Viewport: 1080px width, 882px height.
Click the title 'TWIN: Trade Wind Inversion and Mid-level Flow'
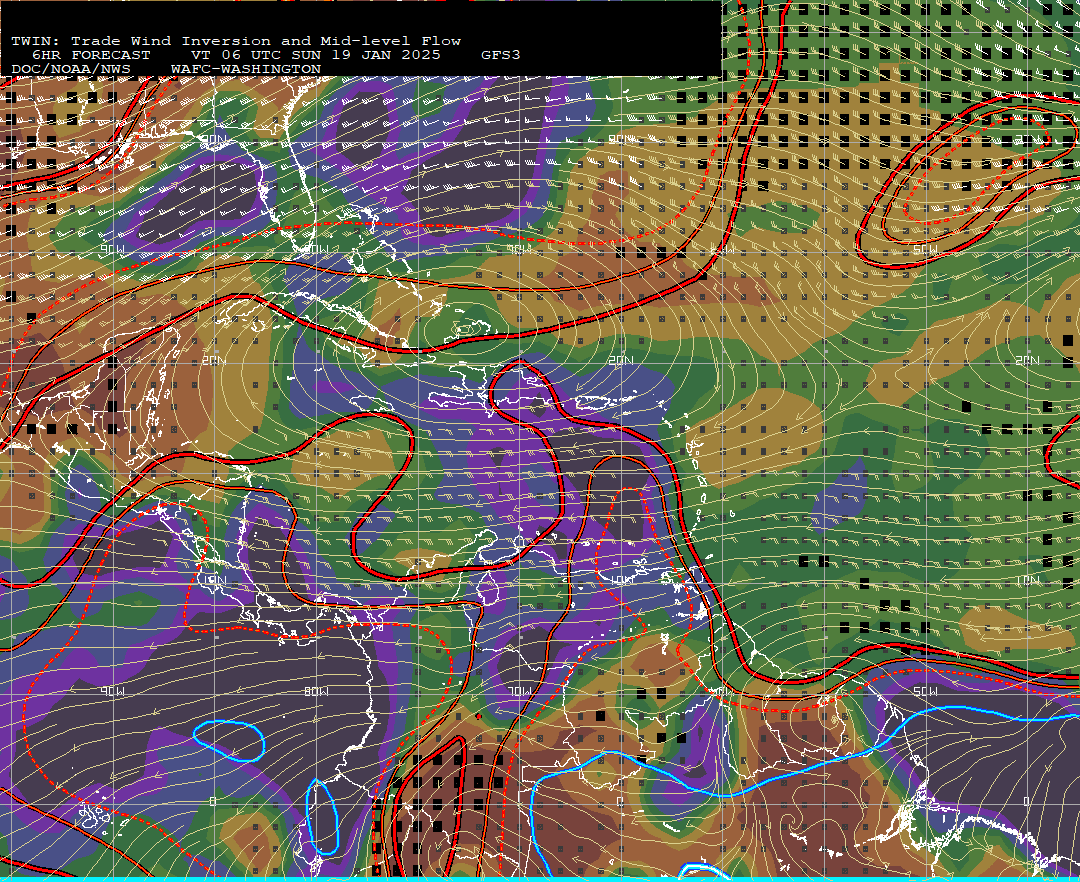tap(236, 41)
